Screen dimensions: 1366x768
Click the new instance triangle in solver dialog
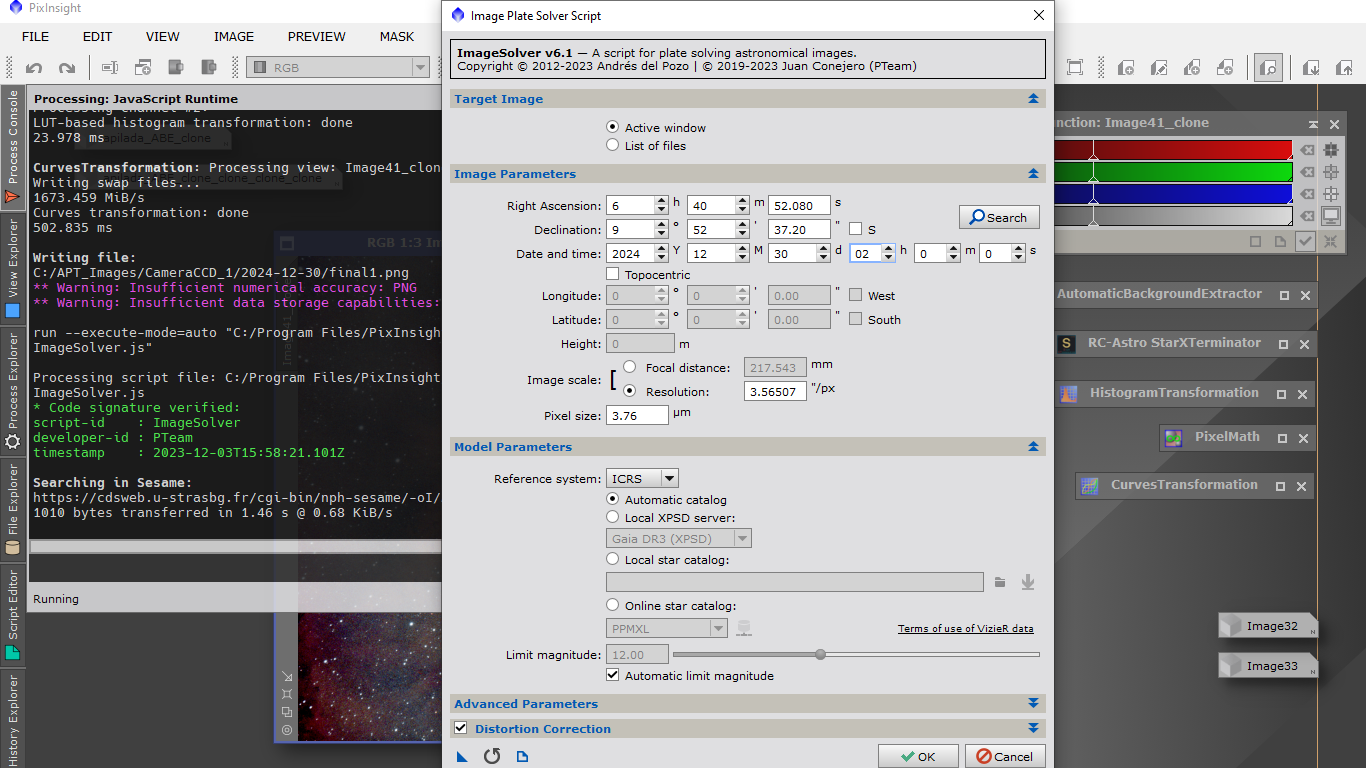point(463,756)
